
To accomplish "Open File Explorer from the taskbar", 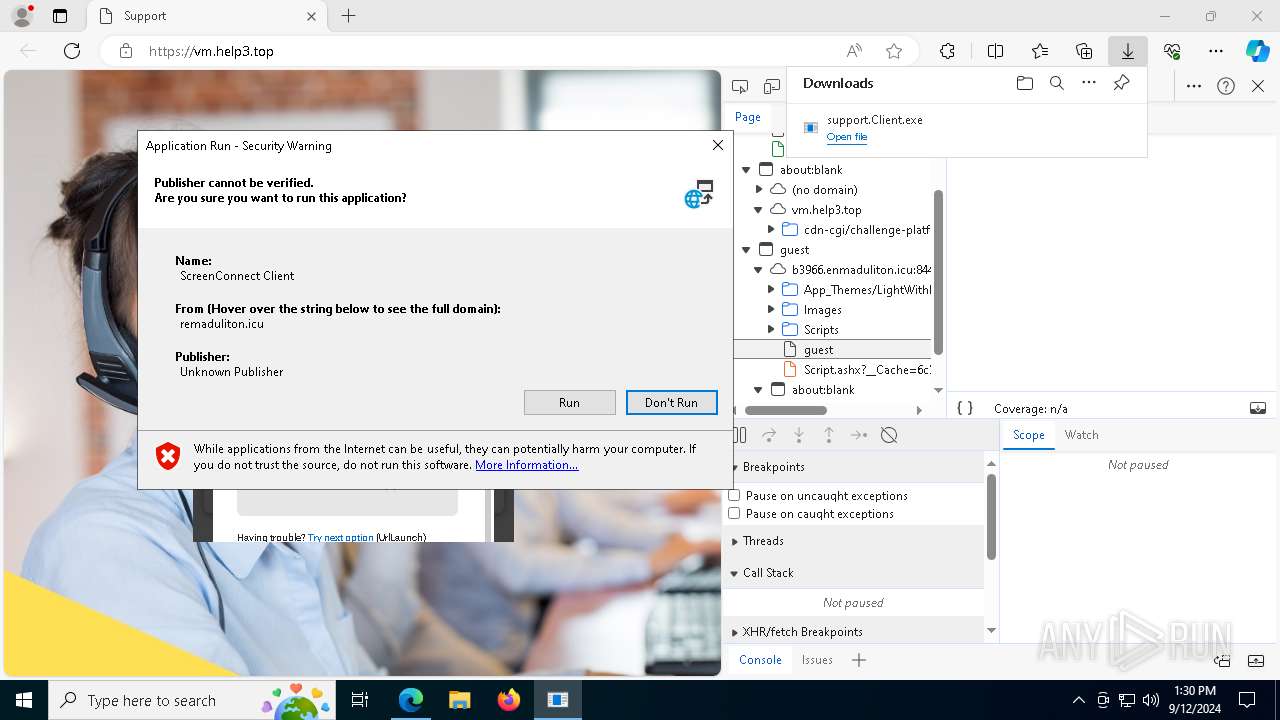I will pyautogui.click(x=459, y=700).
